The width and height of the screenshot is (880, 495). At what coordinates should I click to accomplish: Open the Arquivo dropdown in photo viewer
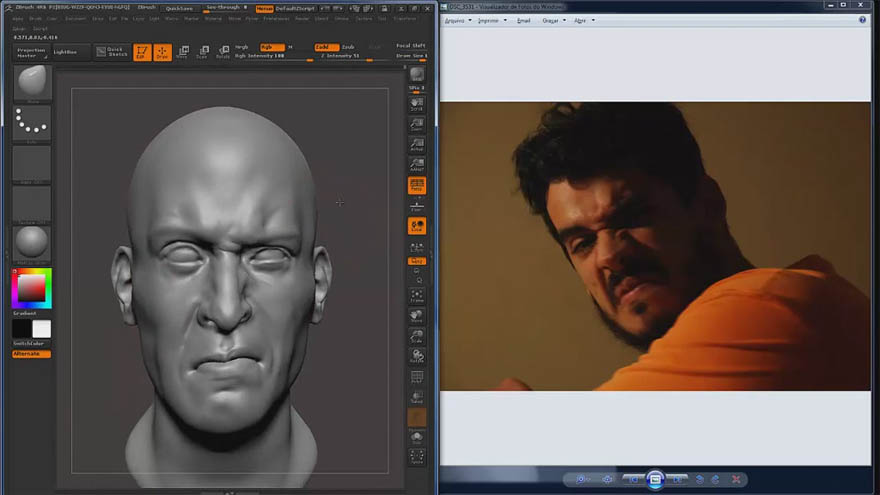tap(458, 21)
